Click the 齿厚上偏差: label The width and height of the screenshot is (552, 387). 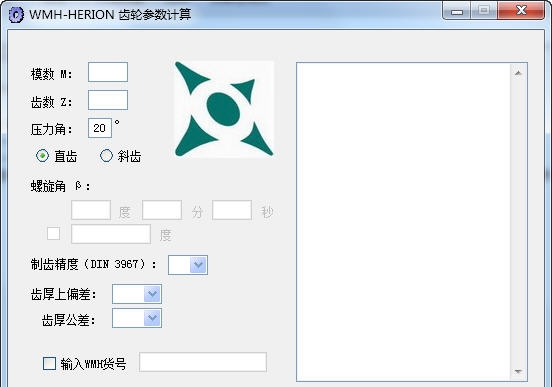click(x=63, y=294)
